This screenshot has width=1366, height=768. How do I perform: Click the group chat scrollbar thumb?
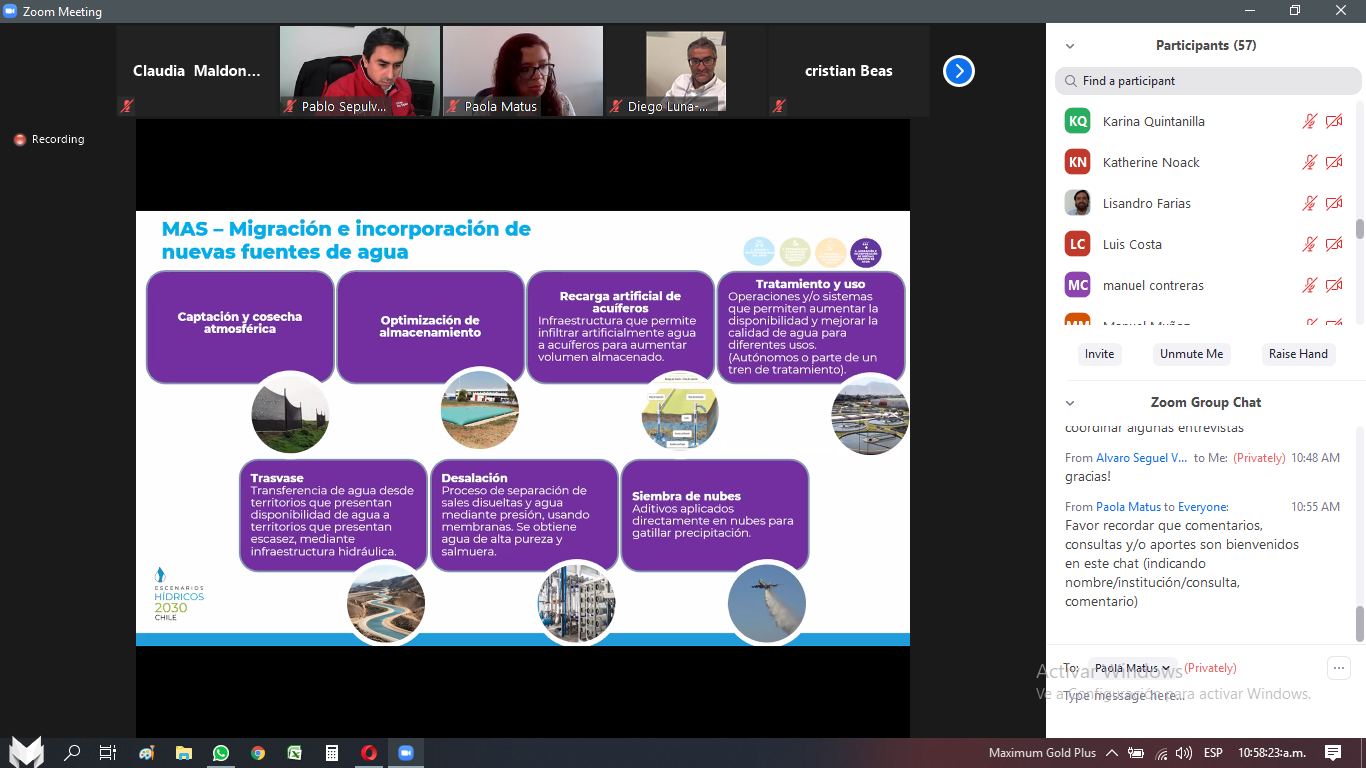coord(1360,624)
